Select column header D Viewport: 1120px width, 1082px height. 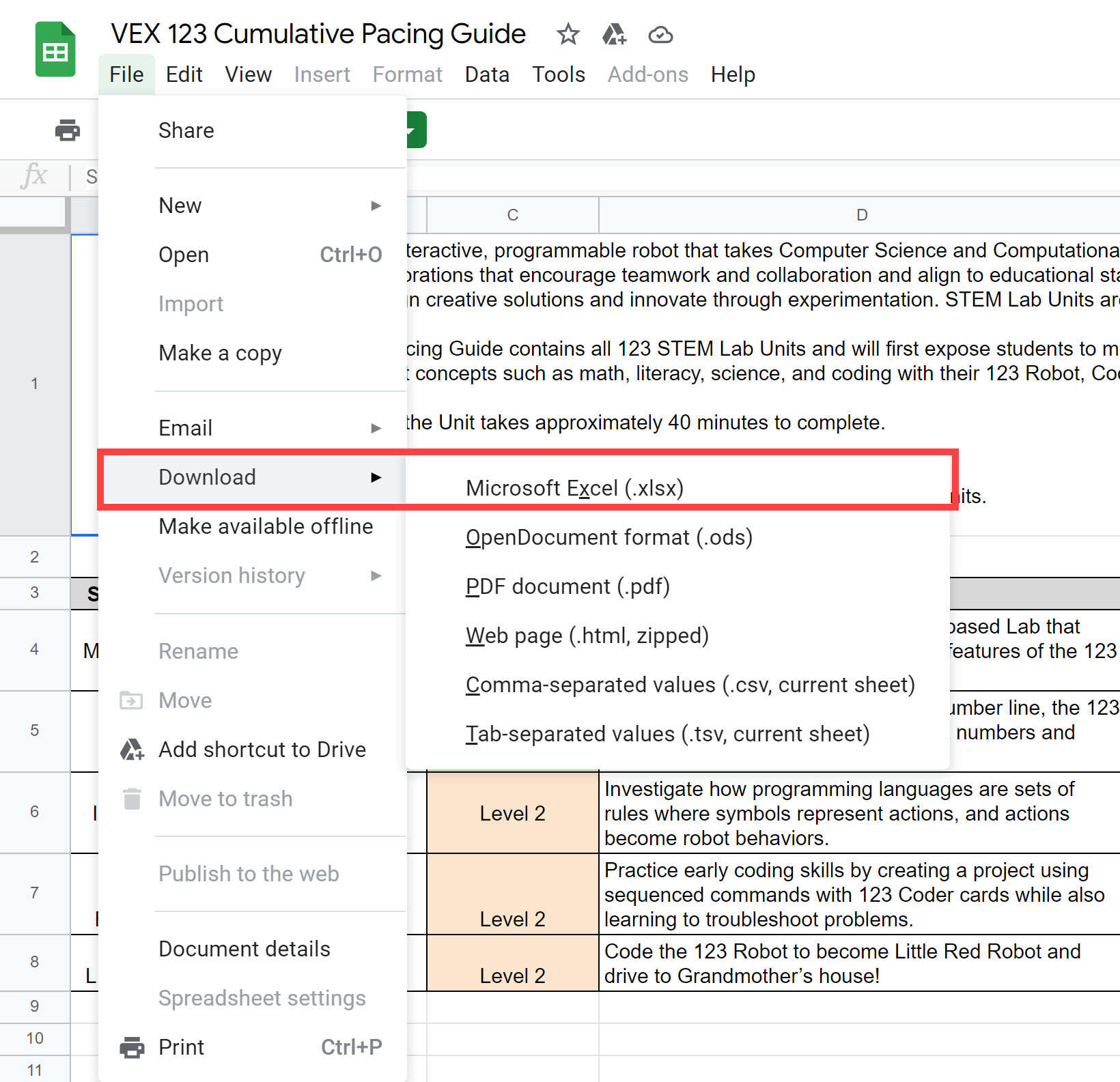(860, 214)
